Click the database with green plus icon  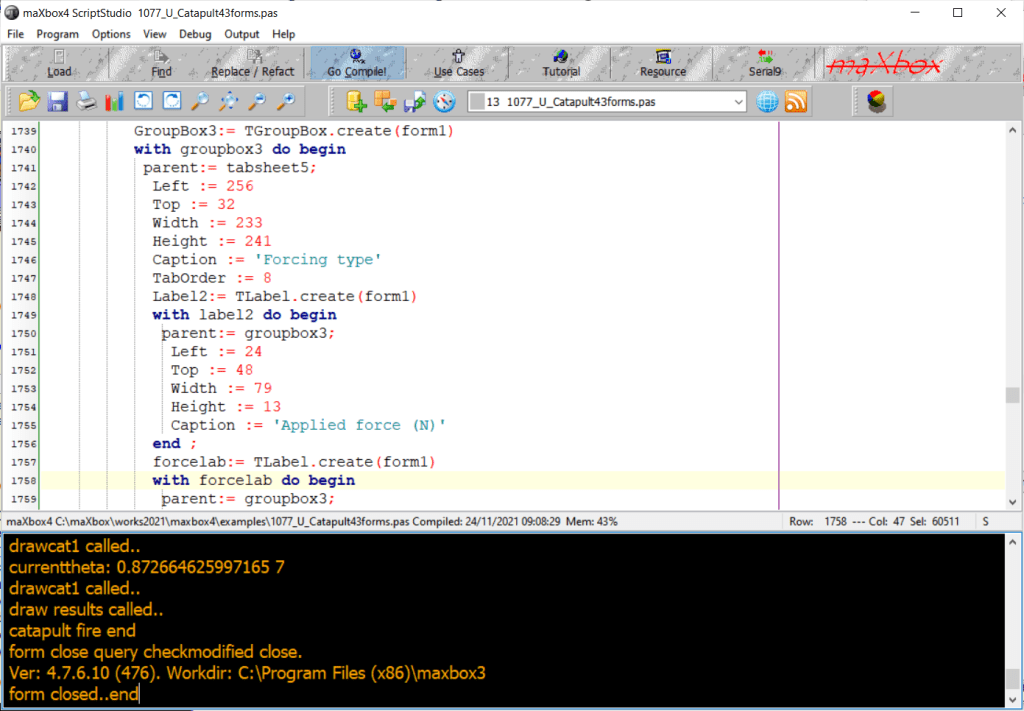357,101
